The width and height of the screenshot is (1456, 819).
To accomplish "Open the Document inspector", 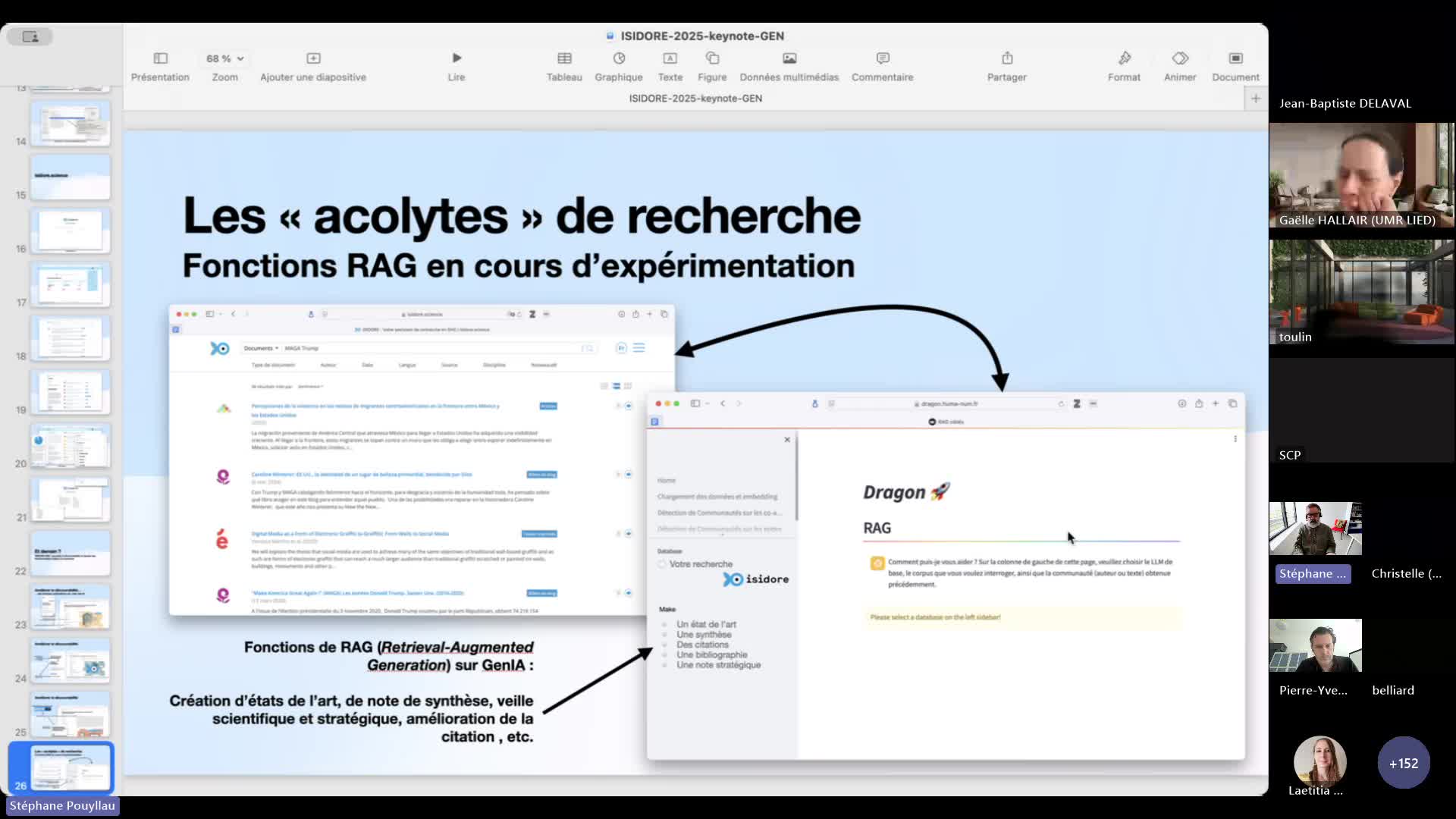I will pyautogui.click(x=1236, y=67).
